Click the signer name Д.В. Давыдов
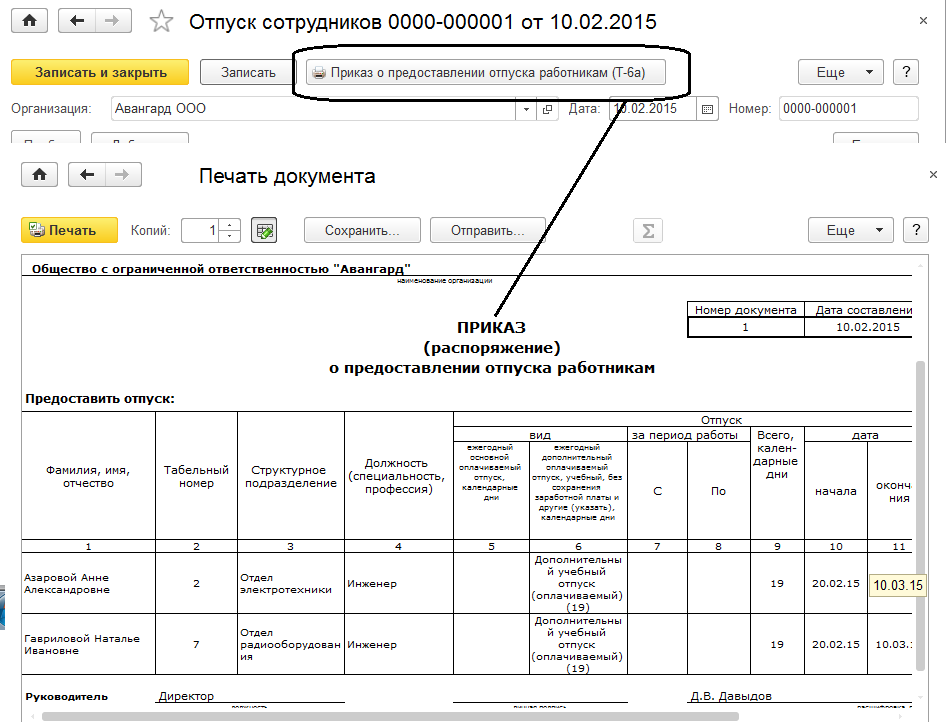 731,696
